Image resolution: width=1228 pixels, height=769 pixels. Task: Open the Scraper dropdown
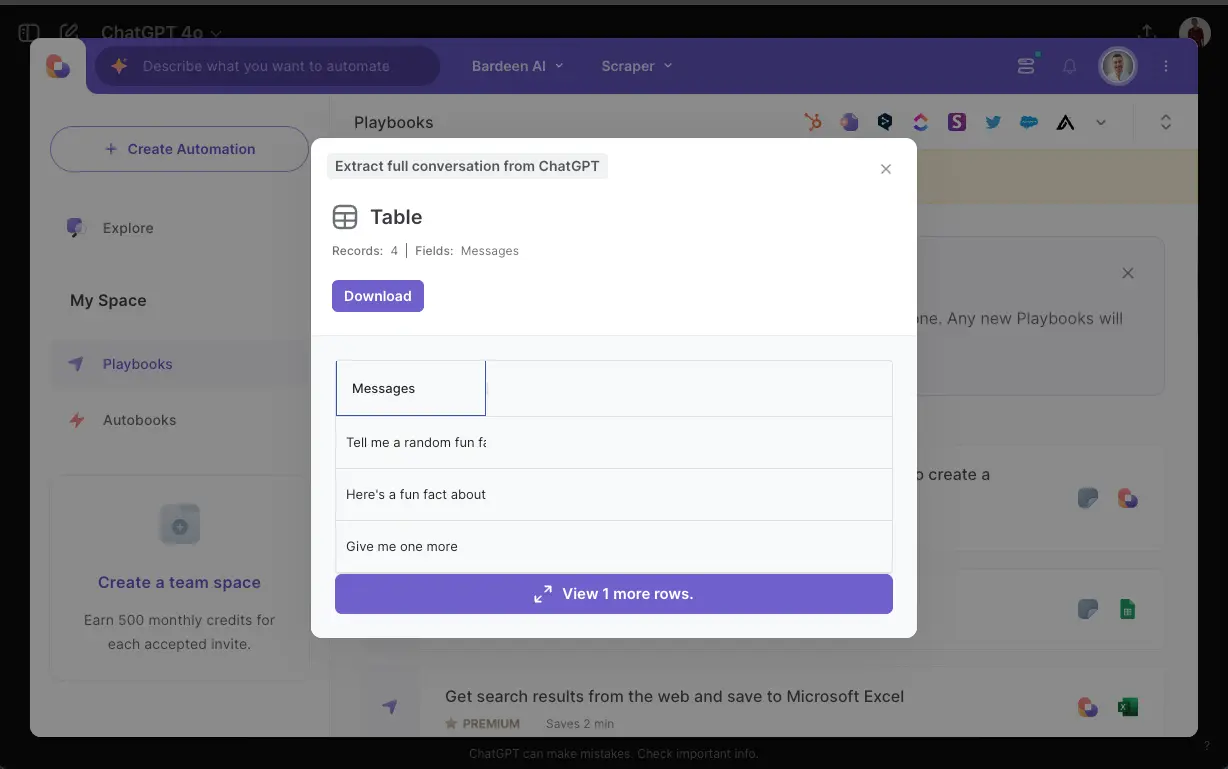click(x=636, y=66)
